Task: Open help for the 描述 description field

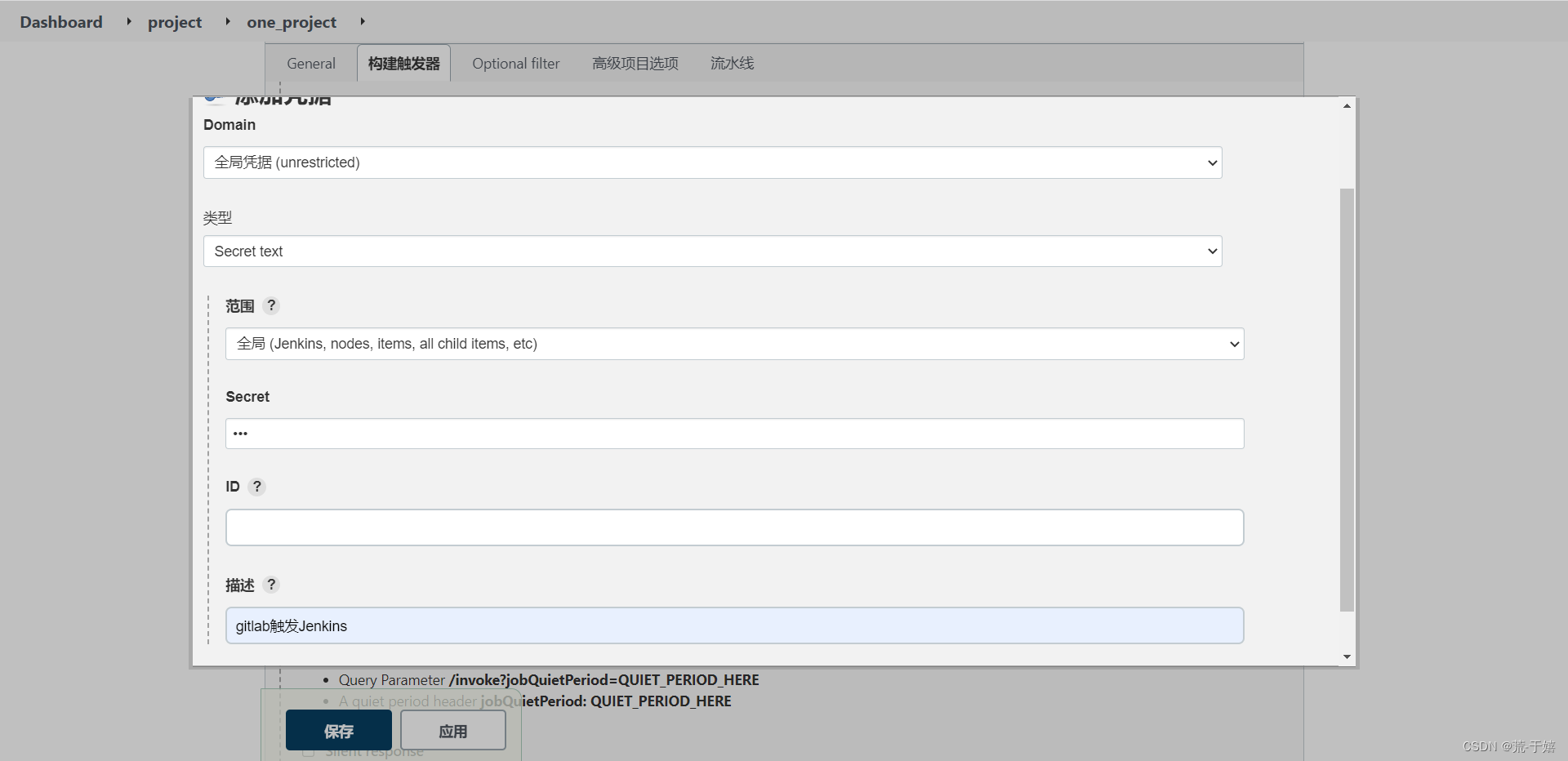Action: point(272,585)
